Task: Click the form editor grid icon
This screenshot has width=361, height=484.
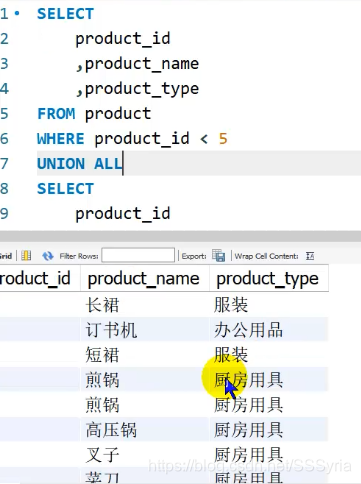Action: (26, 256)
